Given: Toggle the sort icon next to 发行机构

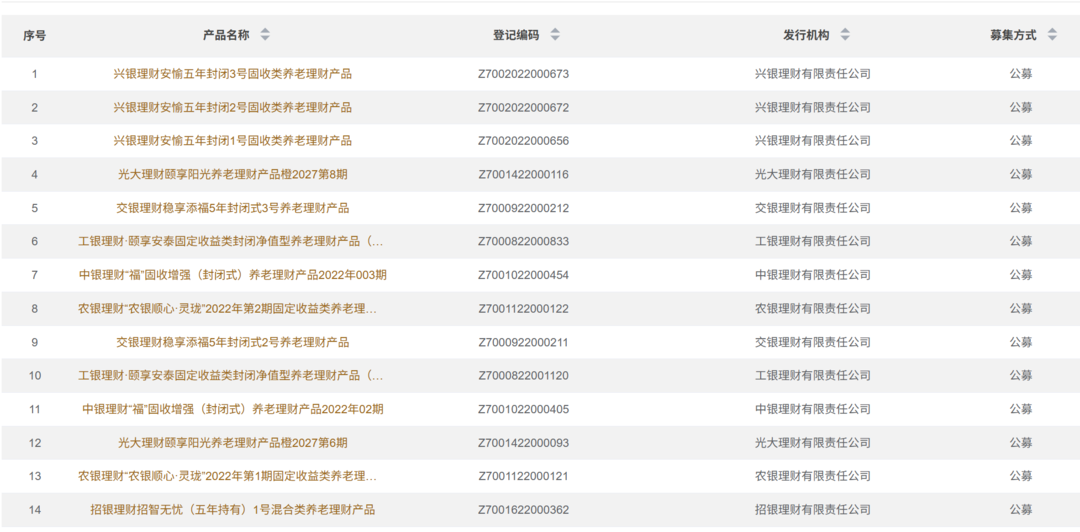Looking at the screenshot, I should pyautogui.click(x=845, y=35).
